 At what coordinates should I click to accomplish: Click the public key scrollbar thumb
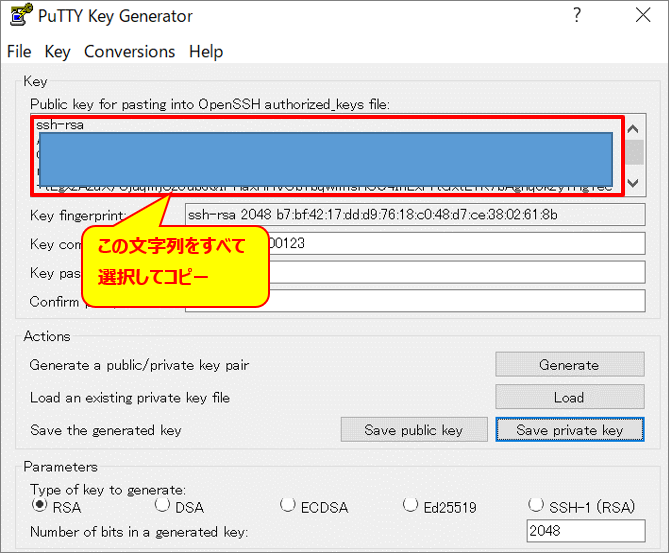pos(635,152)
